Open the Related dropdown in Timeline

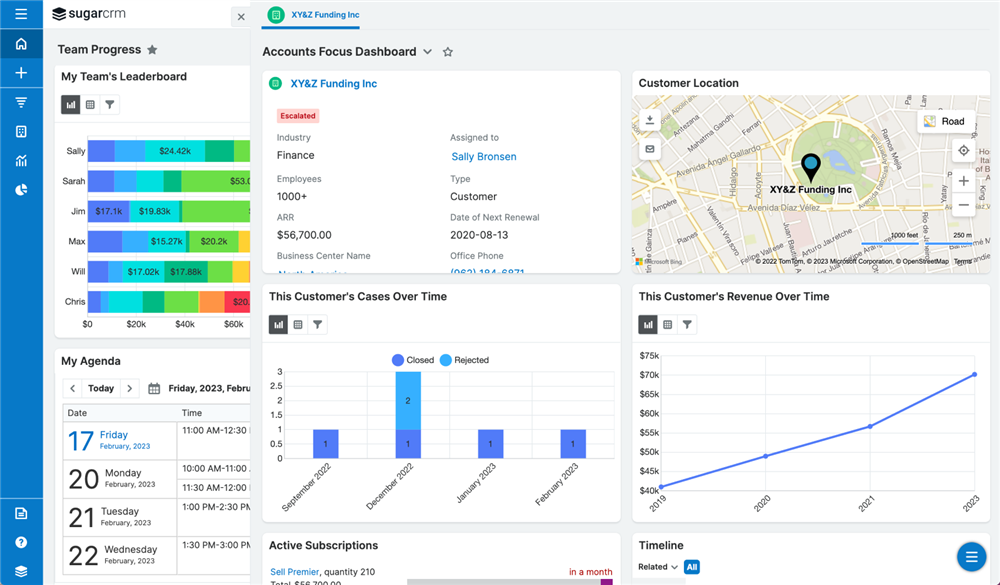pos(658,567)
